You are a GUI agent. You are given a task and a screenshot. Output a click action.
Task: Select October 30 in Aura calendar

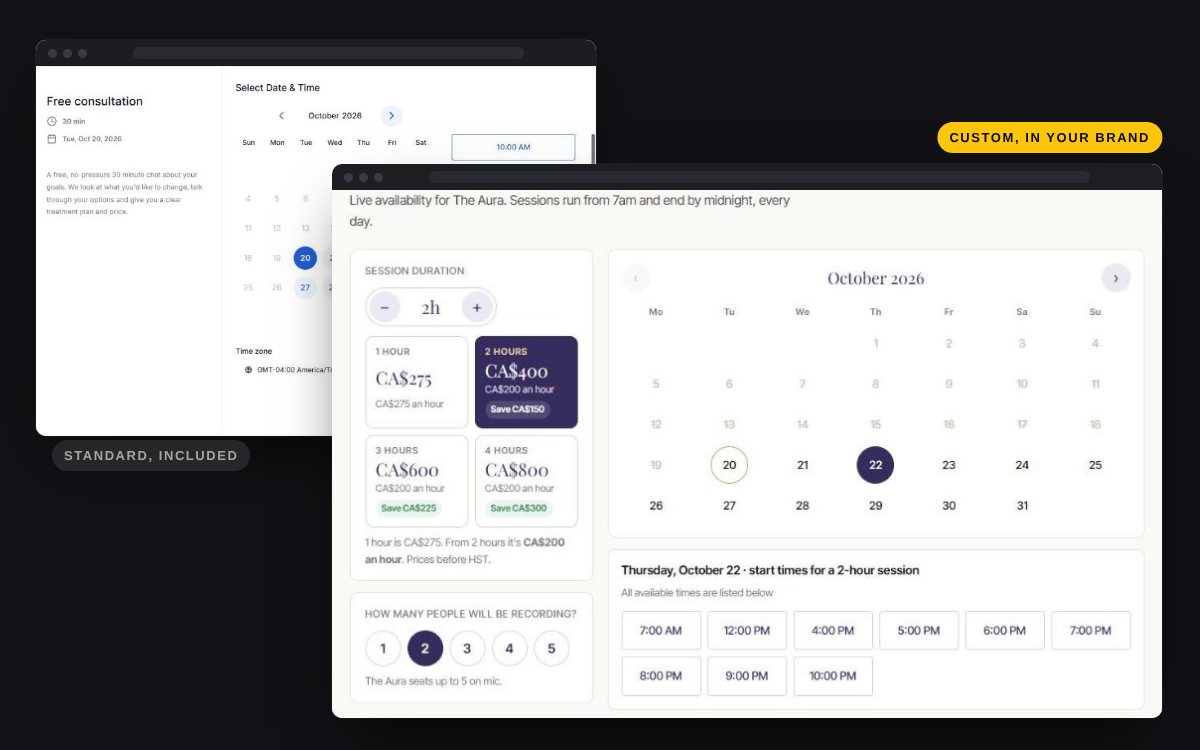click(949, 506)
